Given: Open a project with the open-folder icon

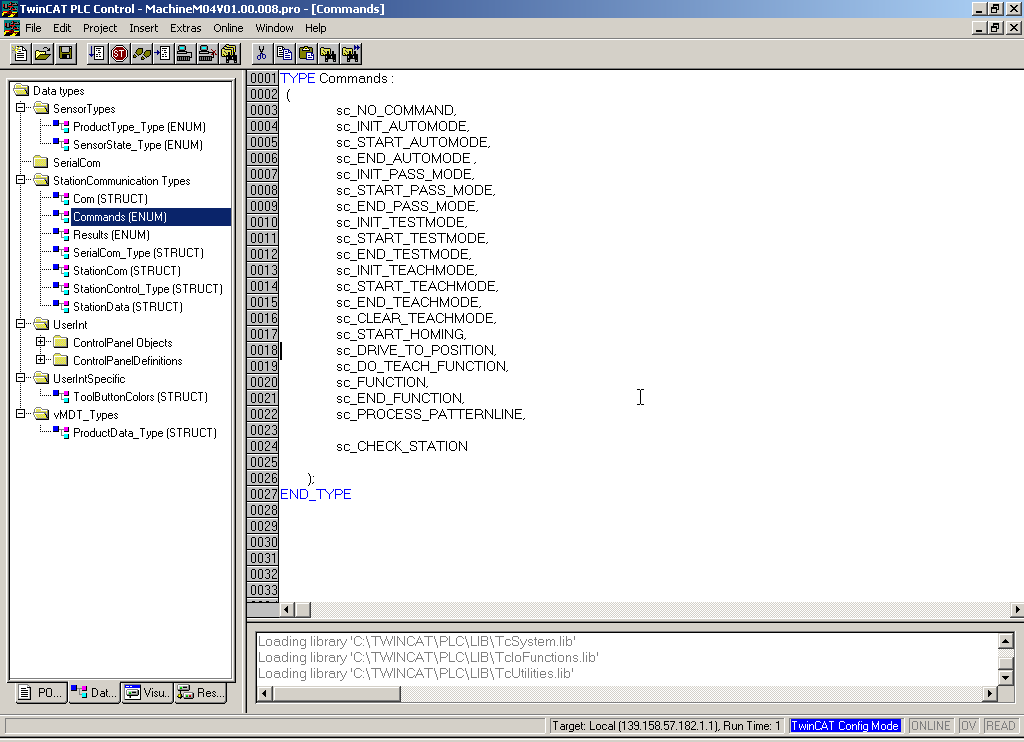Looking at the screenshot, I should click(x=42, y=54).
